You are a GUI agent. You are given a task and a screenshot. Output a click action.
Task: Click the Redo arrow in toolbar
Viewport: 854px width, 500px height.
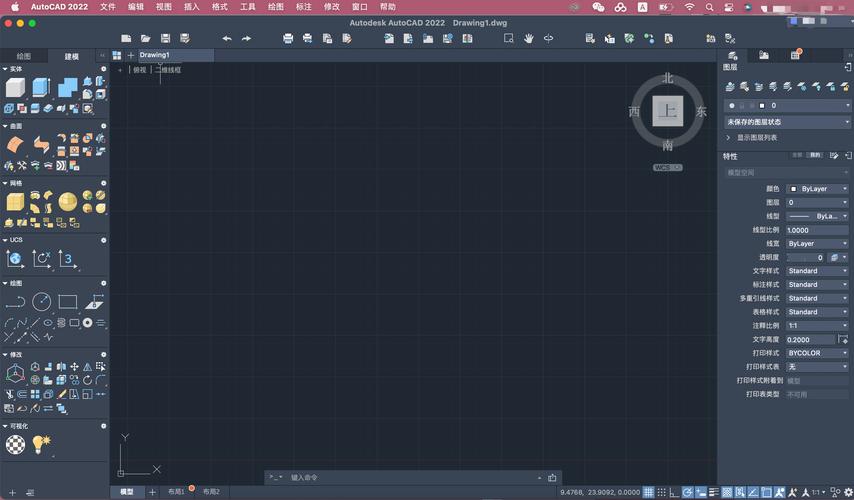246,38
